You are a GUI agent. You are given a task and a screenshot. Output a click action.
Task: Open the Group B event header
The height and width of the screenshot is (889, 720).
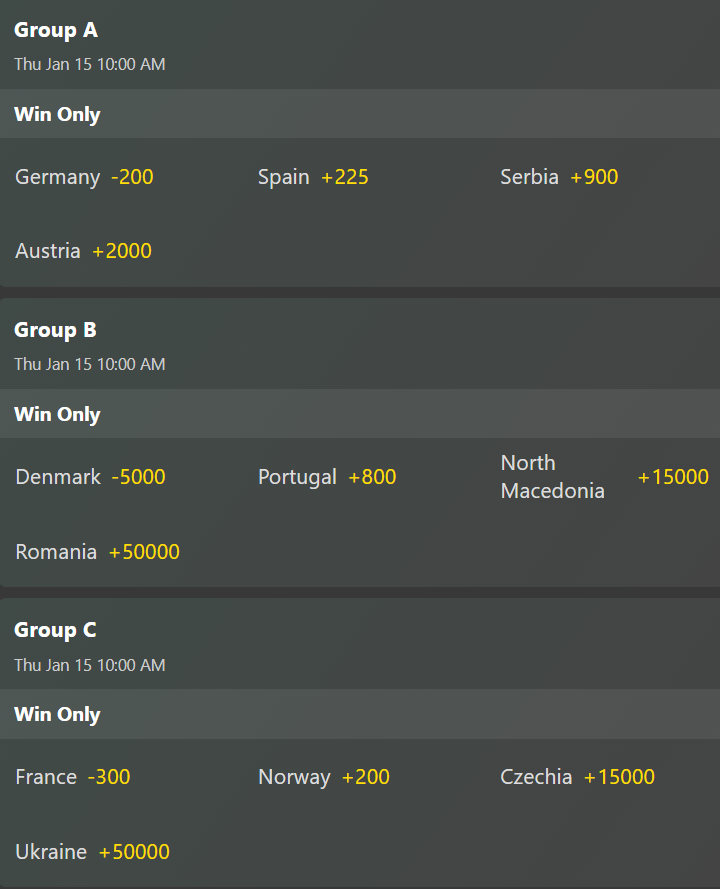point(56,330)
